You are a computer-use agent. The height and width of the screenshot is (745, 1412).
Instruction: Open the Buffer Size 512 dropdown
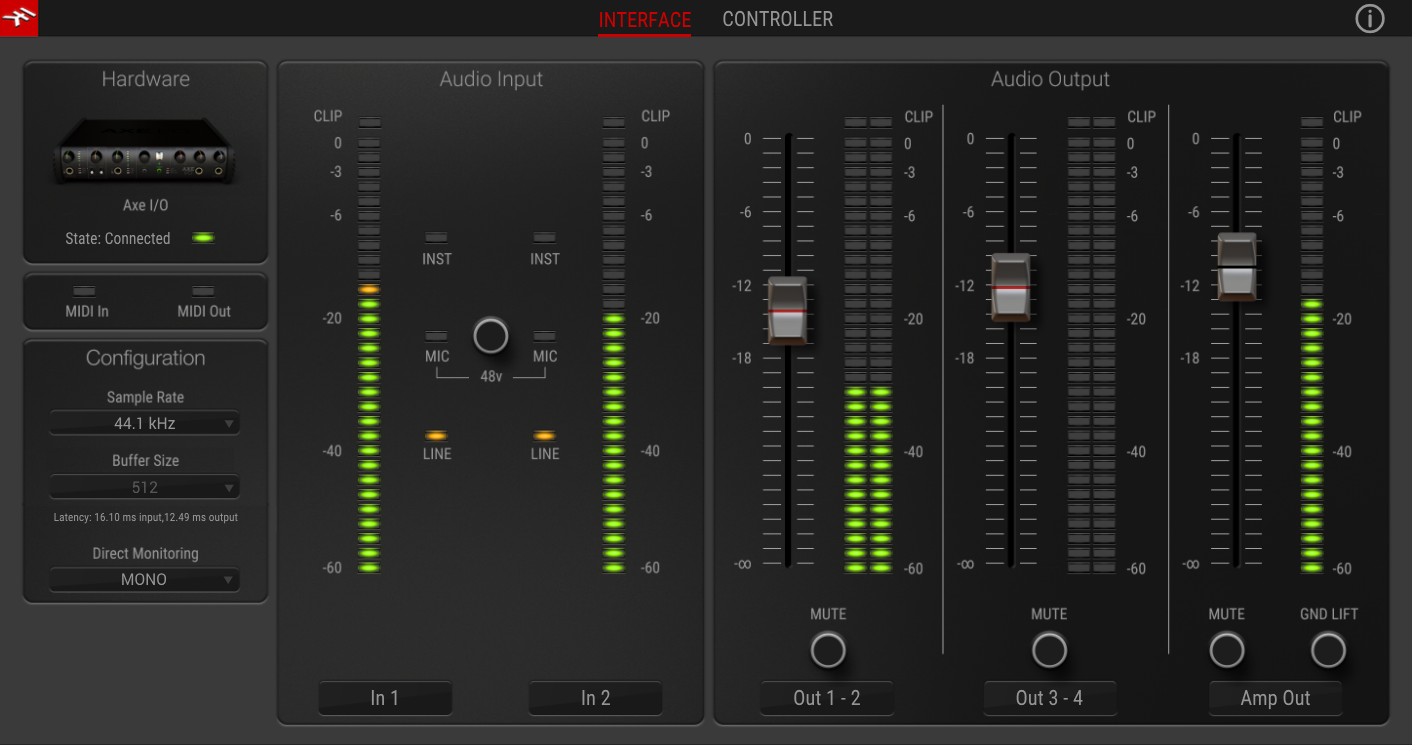pyautogui.click(x=145, y=488)
